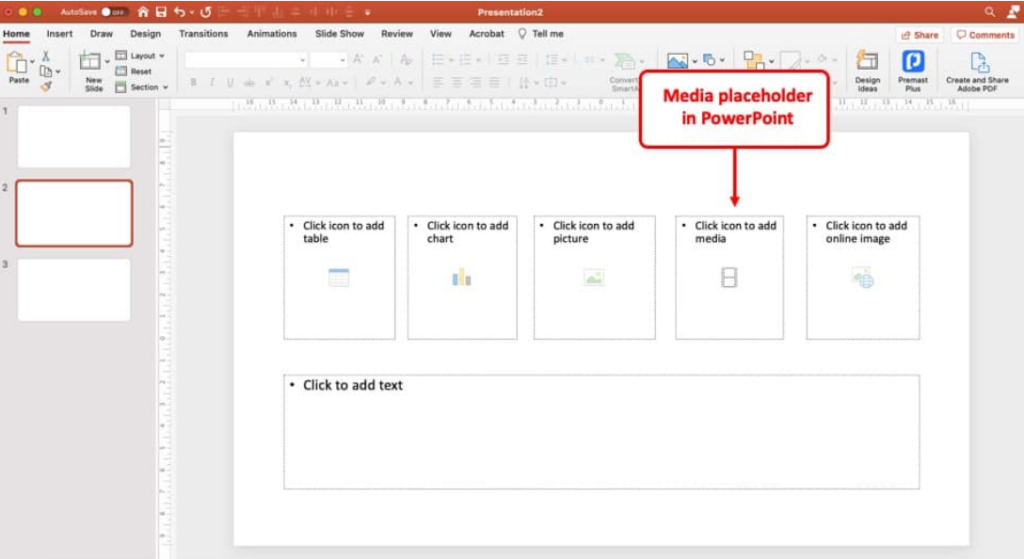Toggle bold formatting
The height and width of the screenshot is (559, 1024).
tap(194, 83)
